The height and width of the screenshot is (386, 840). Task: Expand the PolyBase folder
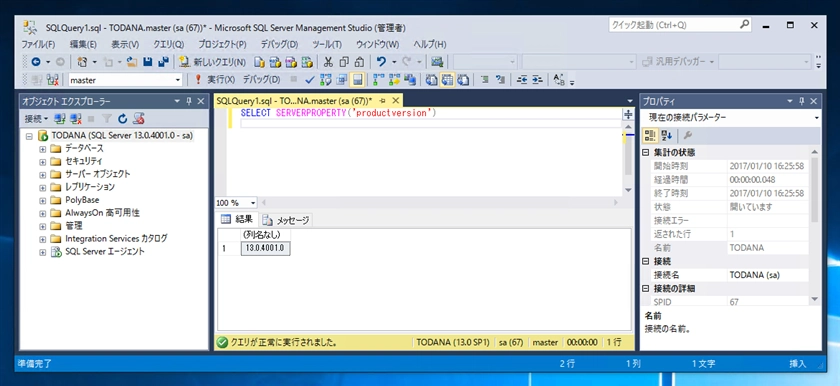tap(43, 200)
